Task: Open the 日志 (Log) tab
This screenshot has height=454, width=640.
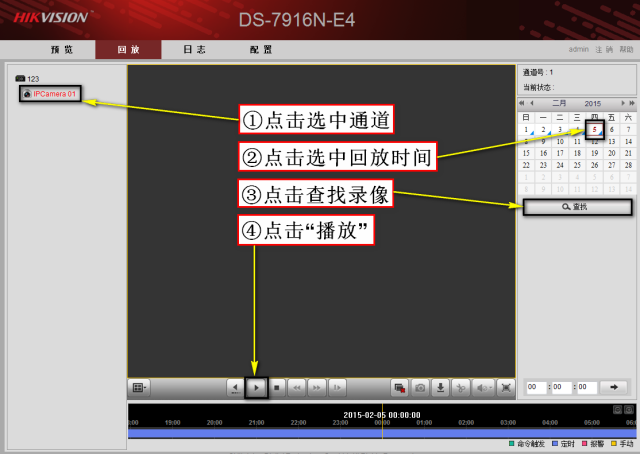Action: 194,50
